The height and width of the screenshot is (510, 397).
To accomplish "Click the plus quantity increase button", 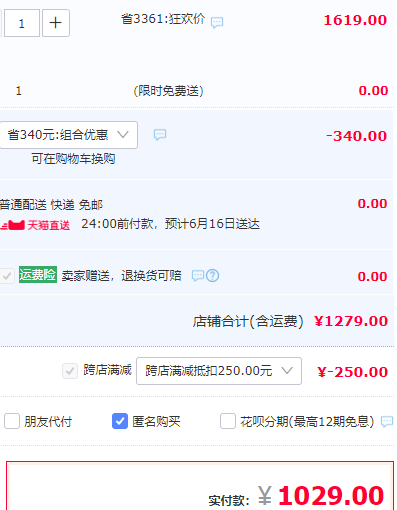I will click(x=55, y=23).
